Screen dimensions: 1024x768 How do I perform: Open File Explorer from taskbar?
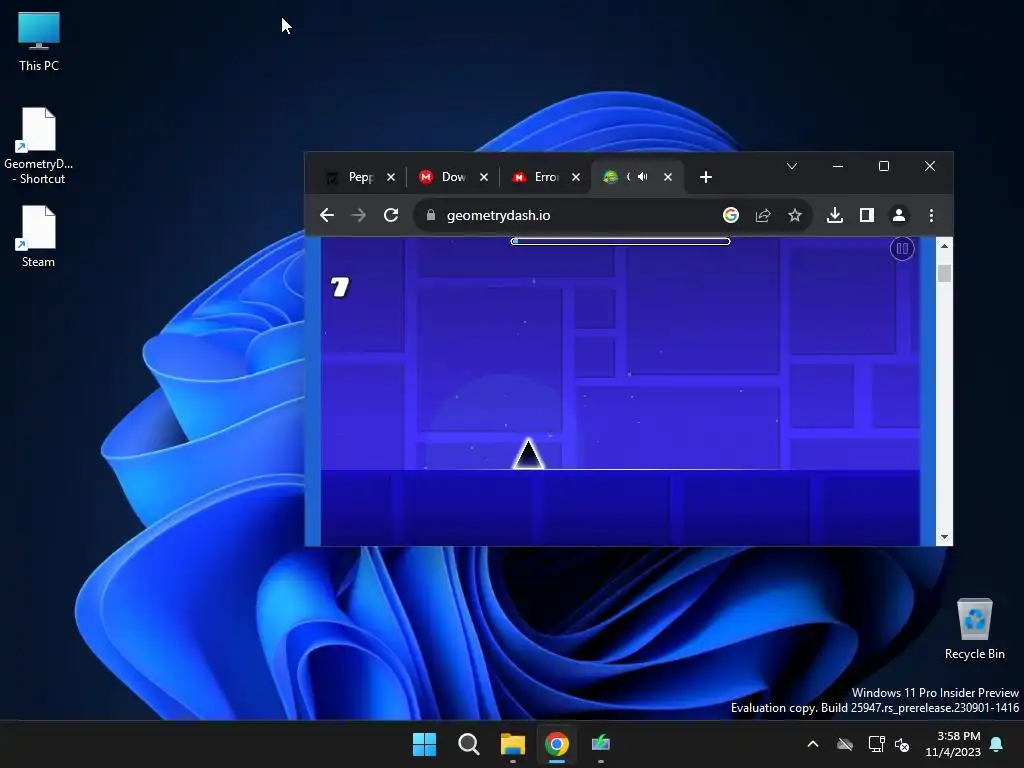tap(513, 744)
